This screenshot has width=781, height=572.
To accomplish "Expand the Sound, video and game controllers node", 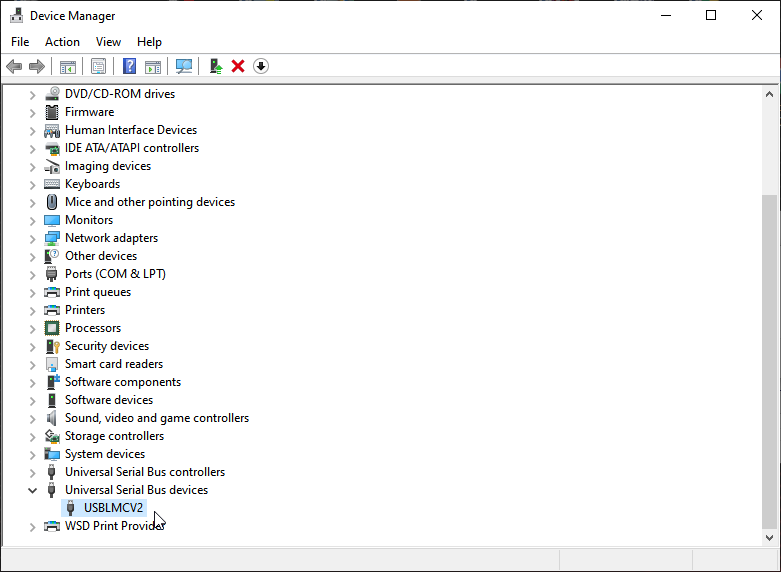I will [x=32, y=418].
